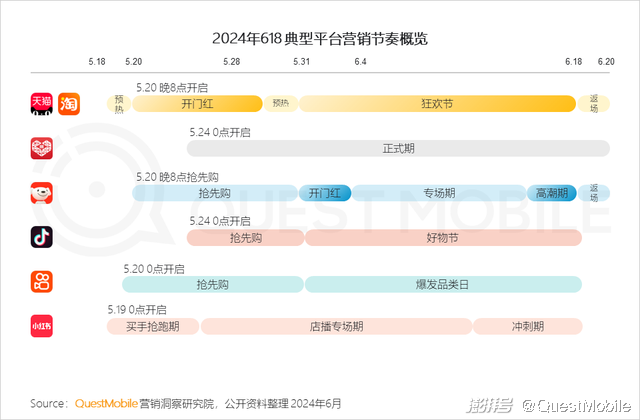Select Xiaohongshu's 冲刺期 bar
Image resolution: width=640 pixels, height=420 pixels.
coord(528,327)
